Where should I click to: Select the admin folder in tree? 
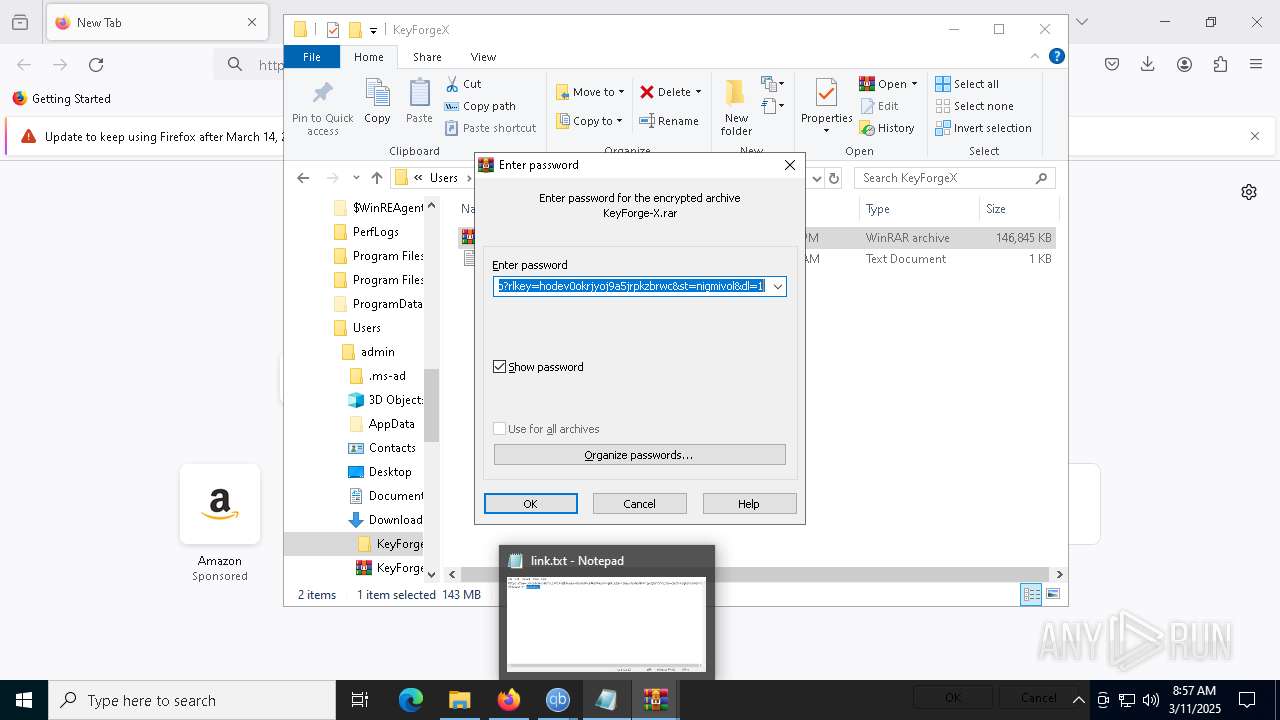369,352
